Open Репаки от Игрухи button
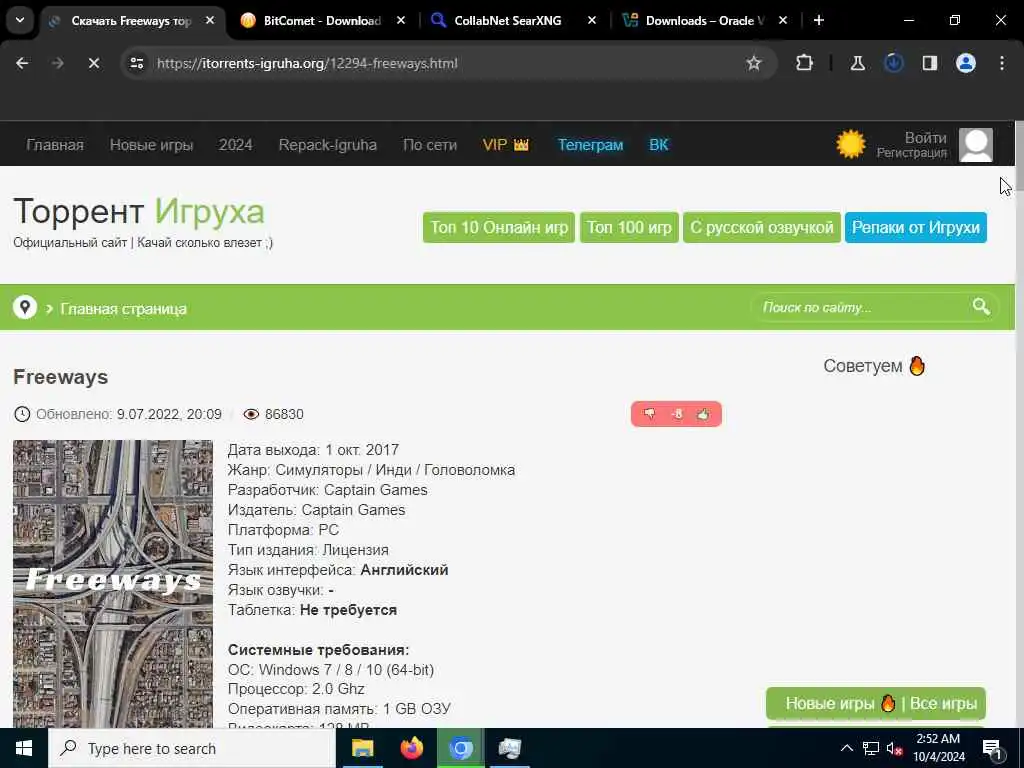This screenshot has width=1024, height=768. coord(916,227)
